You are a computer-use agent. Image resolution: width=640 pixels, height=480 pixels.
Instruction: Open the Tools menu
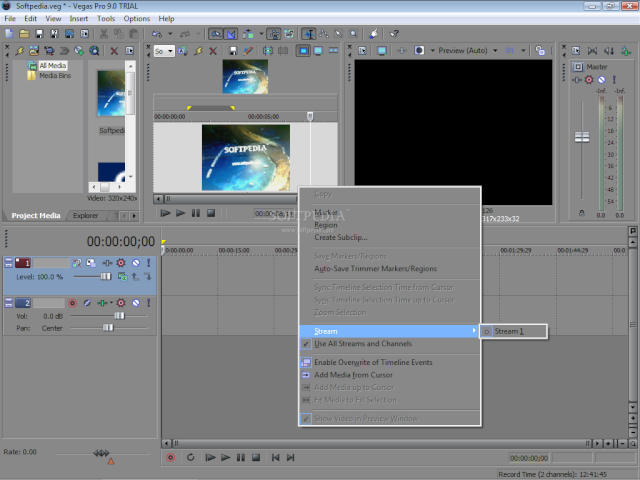coord(106,18)
